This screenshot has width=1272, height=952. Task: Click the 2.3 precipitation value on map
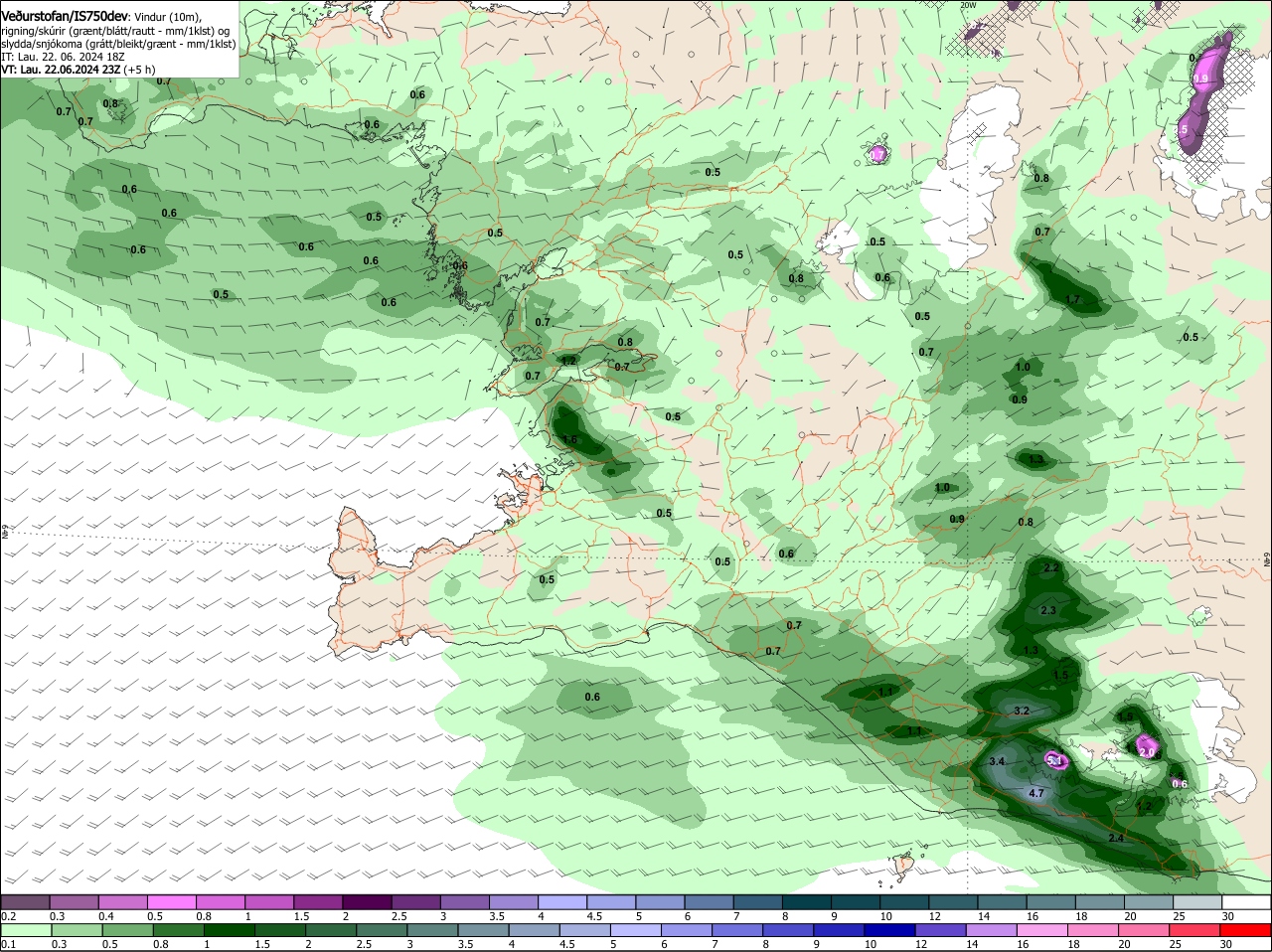[x=1048, y=610]
